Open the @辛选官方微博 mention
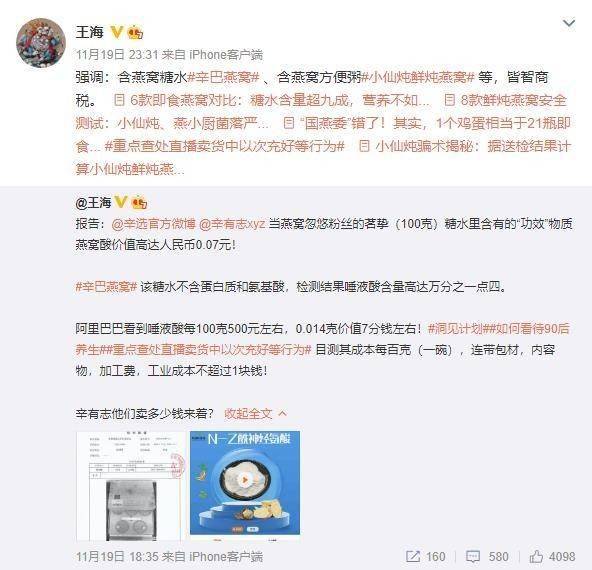Screen dimensions: 592x570 pyautogui.click(x=154, y=224)
